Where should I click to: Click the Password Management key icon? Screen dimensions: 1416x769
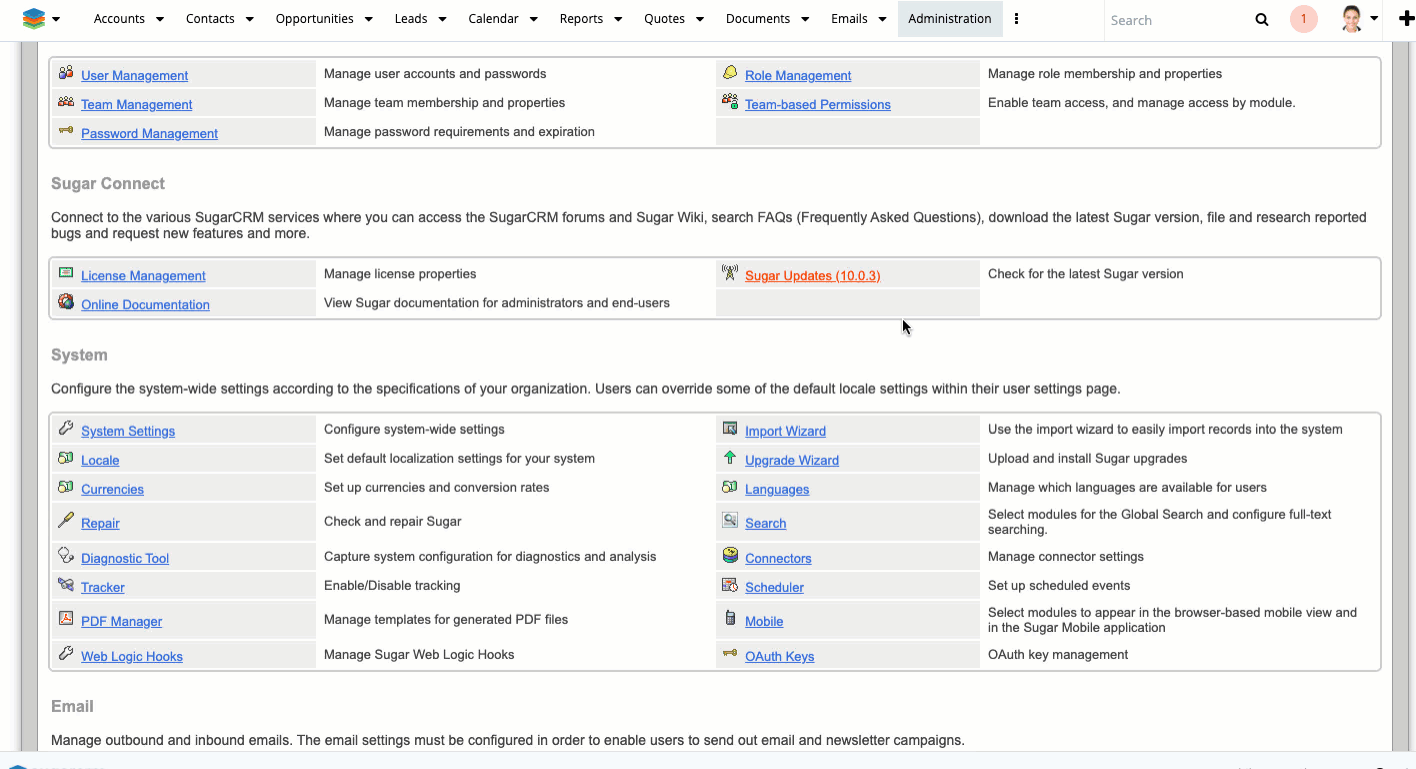66,131
